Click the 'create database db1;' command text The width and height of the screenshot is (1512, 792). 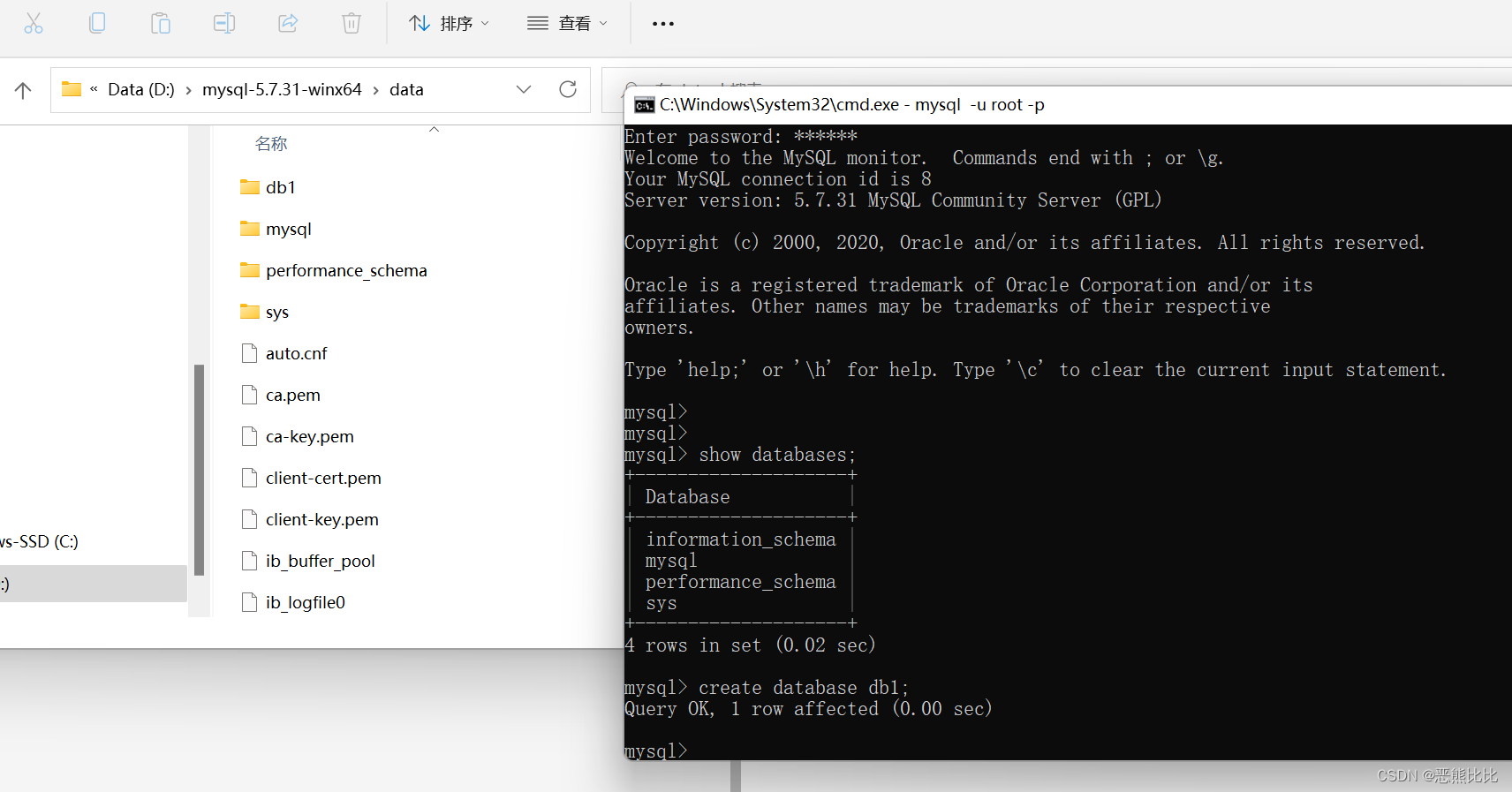click(804, 688)
